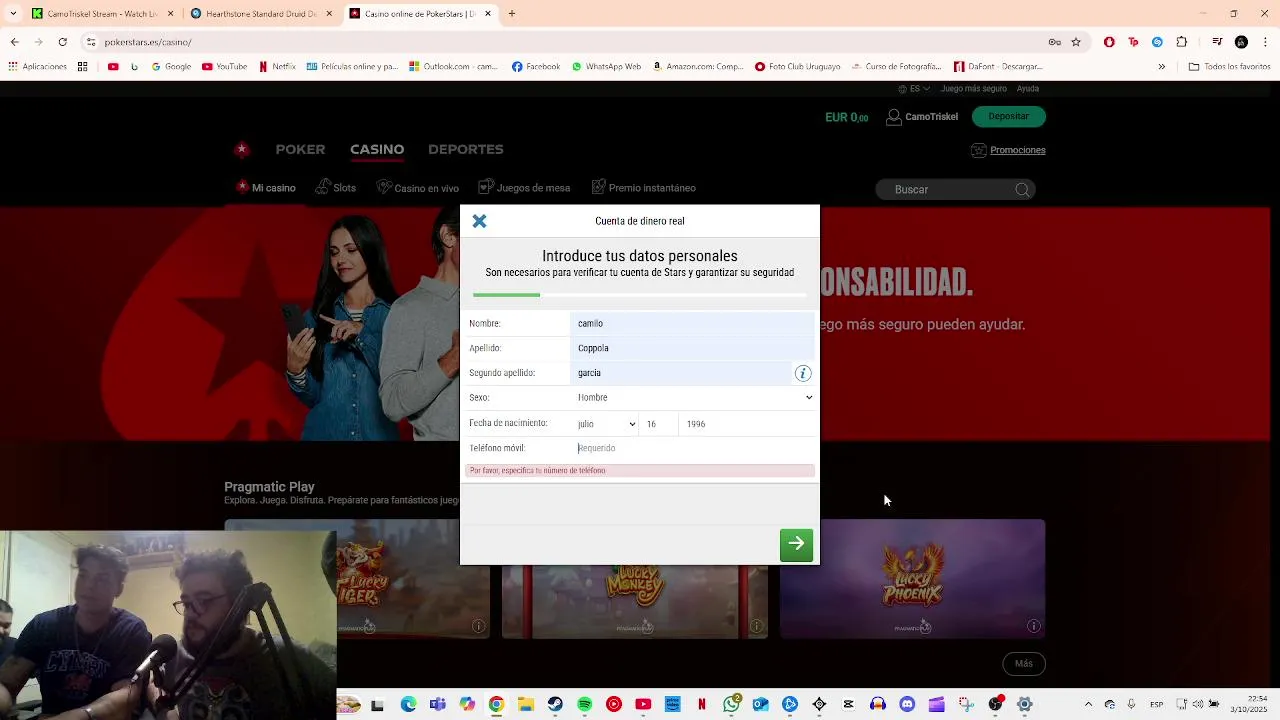This screenshot has height=720, width=1280.
Task: Switch to the CamoTriskel Stream browser tab
Action: (x=103, y=14)
